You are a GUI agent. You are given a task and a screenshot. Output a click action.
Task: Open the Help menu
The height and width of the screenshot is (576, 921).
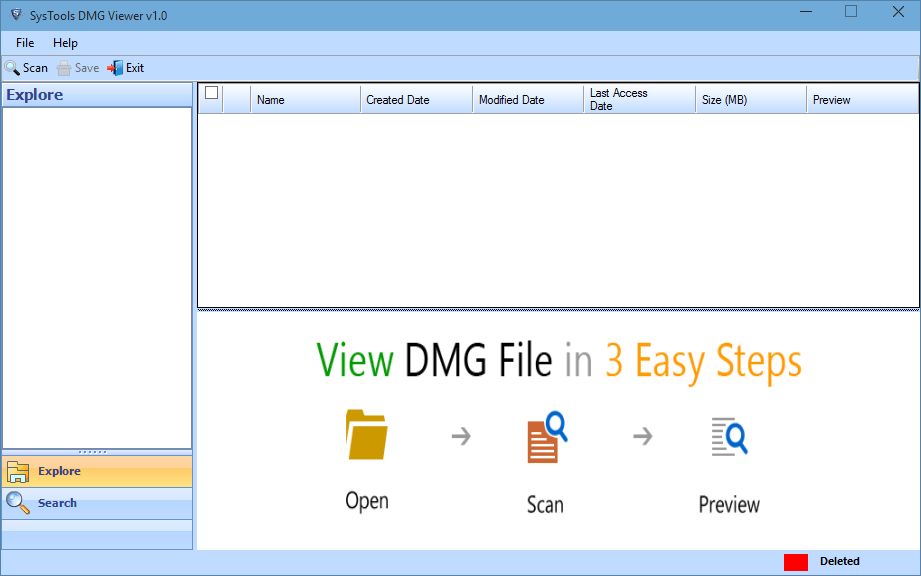click(x=65, y=42)
